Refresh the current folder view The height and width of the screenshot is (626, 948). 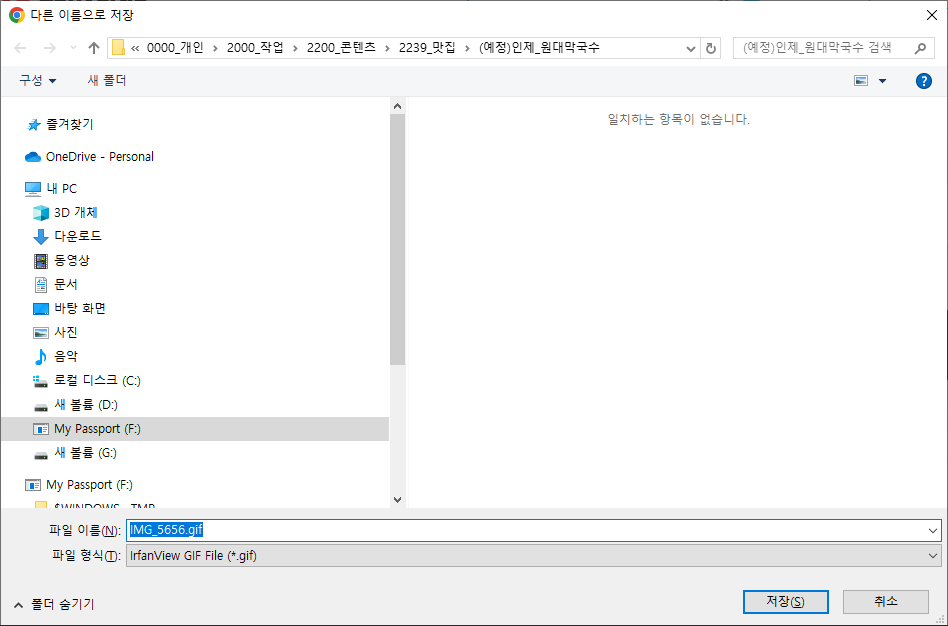click(x=713, y=47)
